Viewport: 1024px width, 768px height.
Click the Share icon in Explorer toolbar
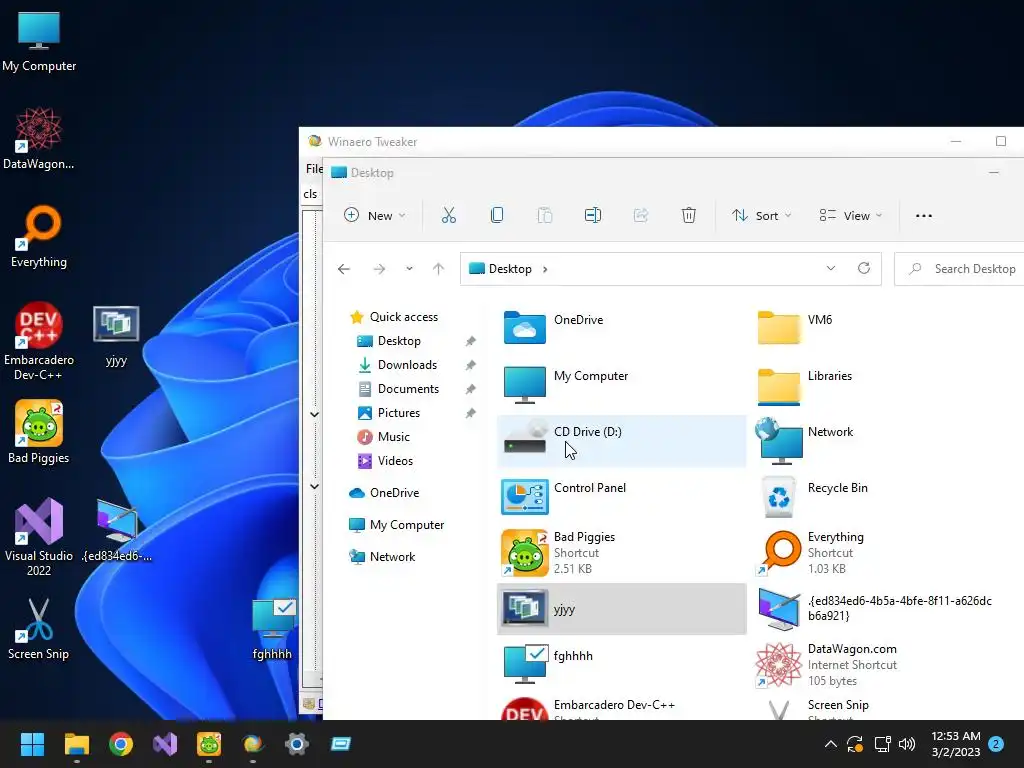click(641, 216)
